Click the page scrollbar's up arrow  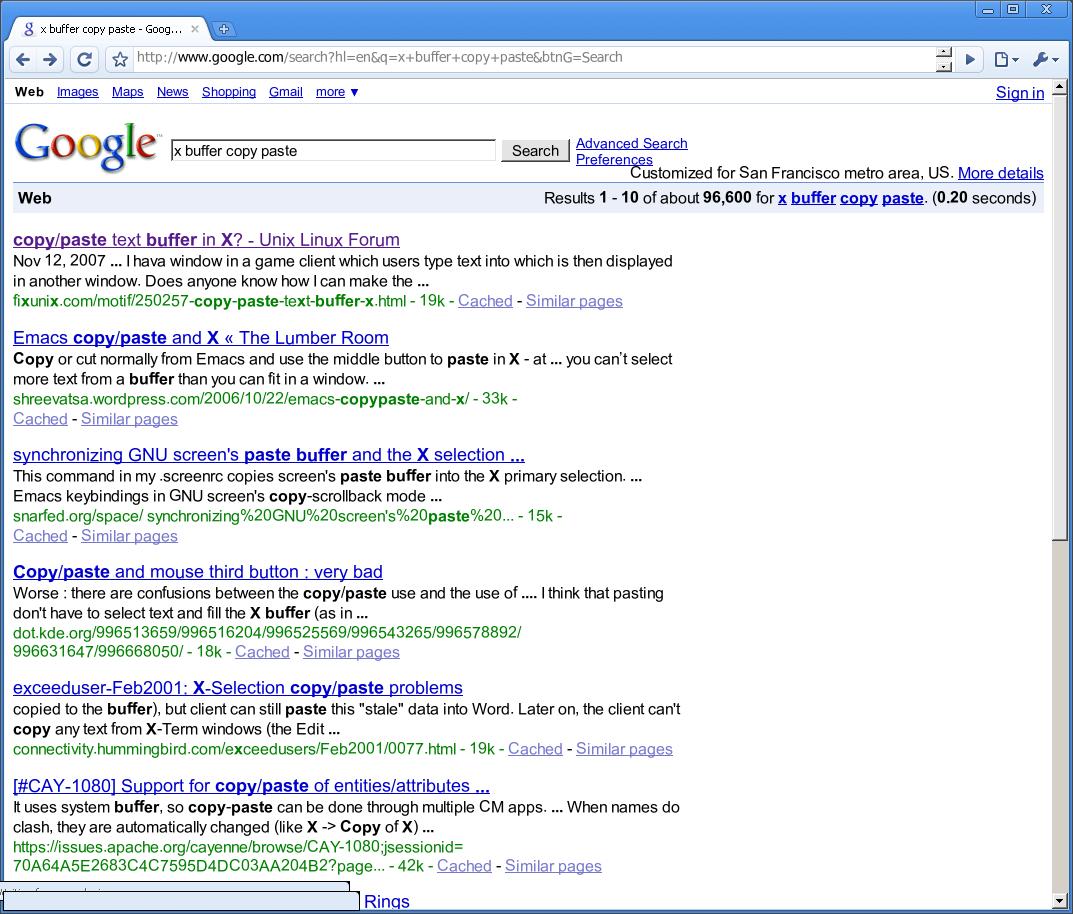coord(1059,87)
